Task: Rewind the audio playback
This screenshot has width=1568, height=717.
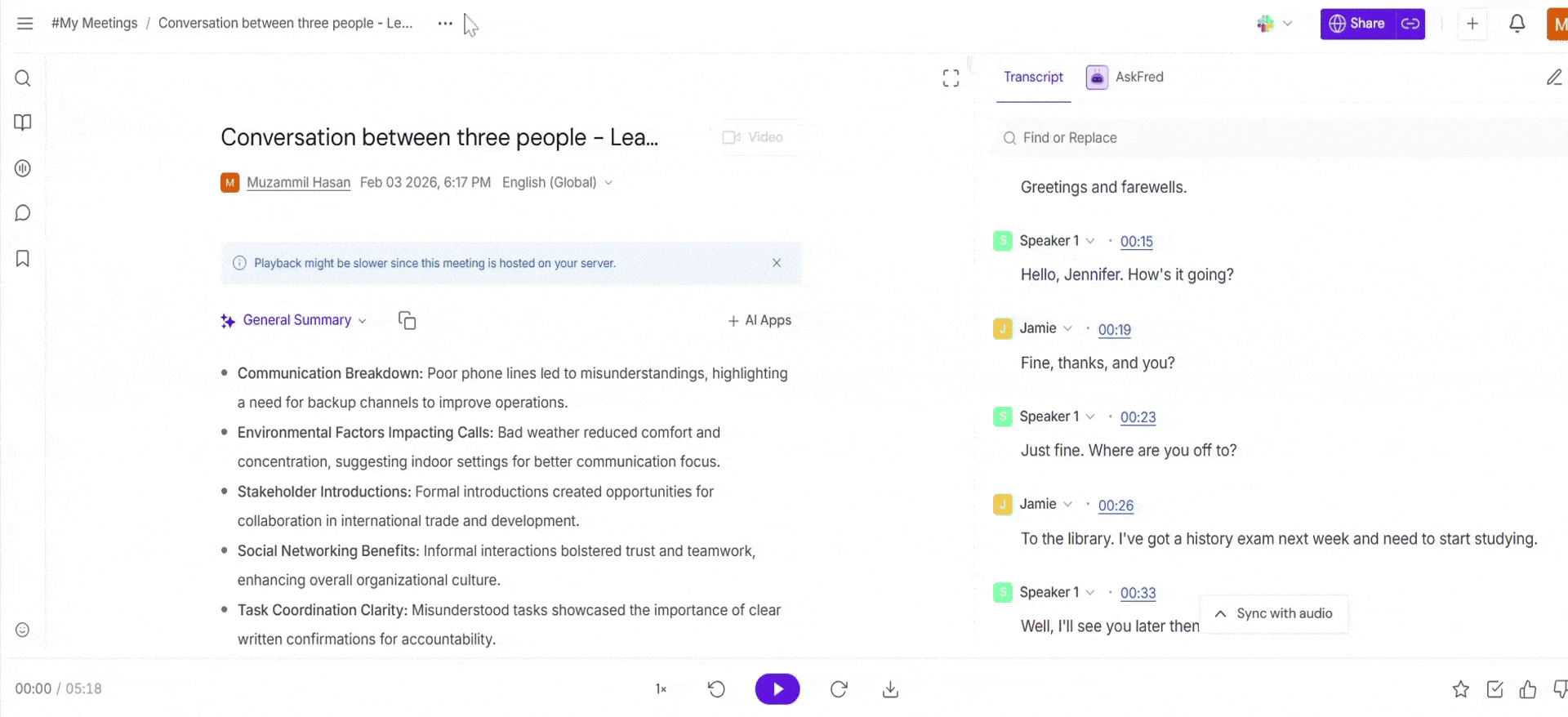Action: 716,689
